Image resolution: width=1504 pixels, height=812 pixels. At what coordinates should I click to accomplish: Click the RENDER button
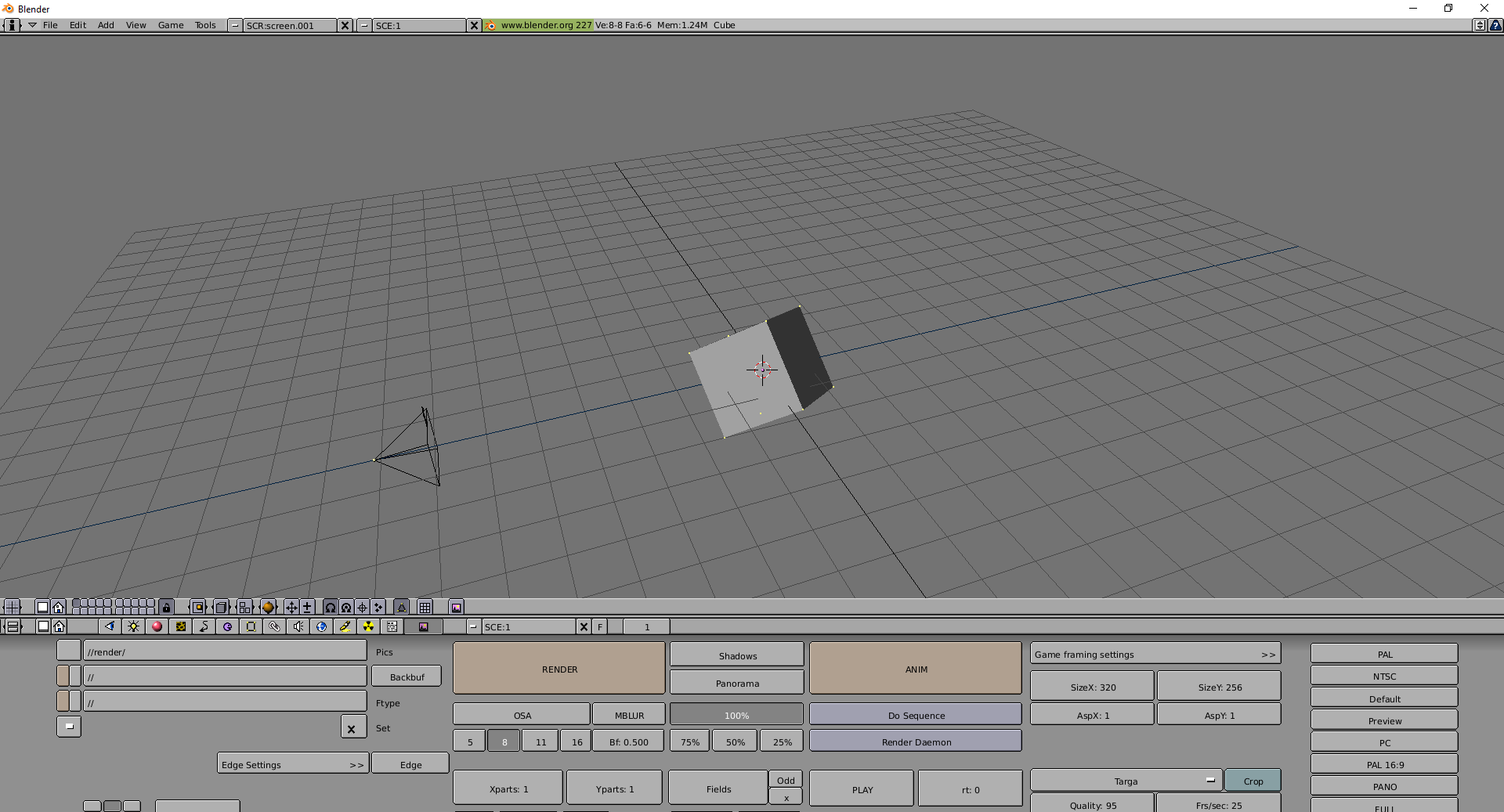pos(559,669)
